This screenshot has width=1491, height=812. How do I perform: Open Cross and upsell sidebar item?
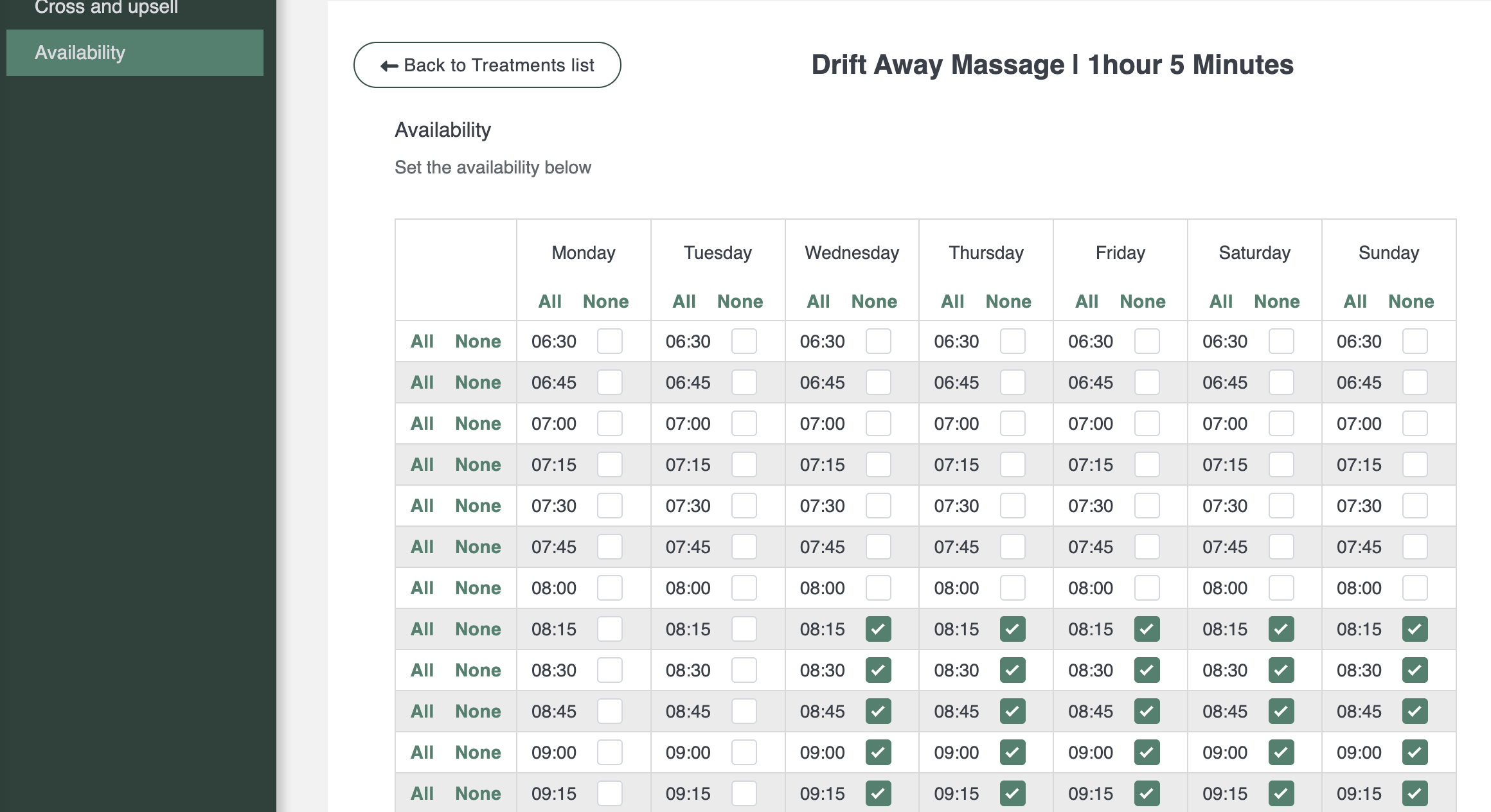(x=106, y=8)
